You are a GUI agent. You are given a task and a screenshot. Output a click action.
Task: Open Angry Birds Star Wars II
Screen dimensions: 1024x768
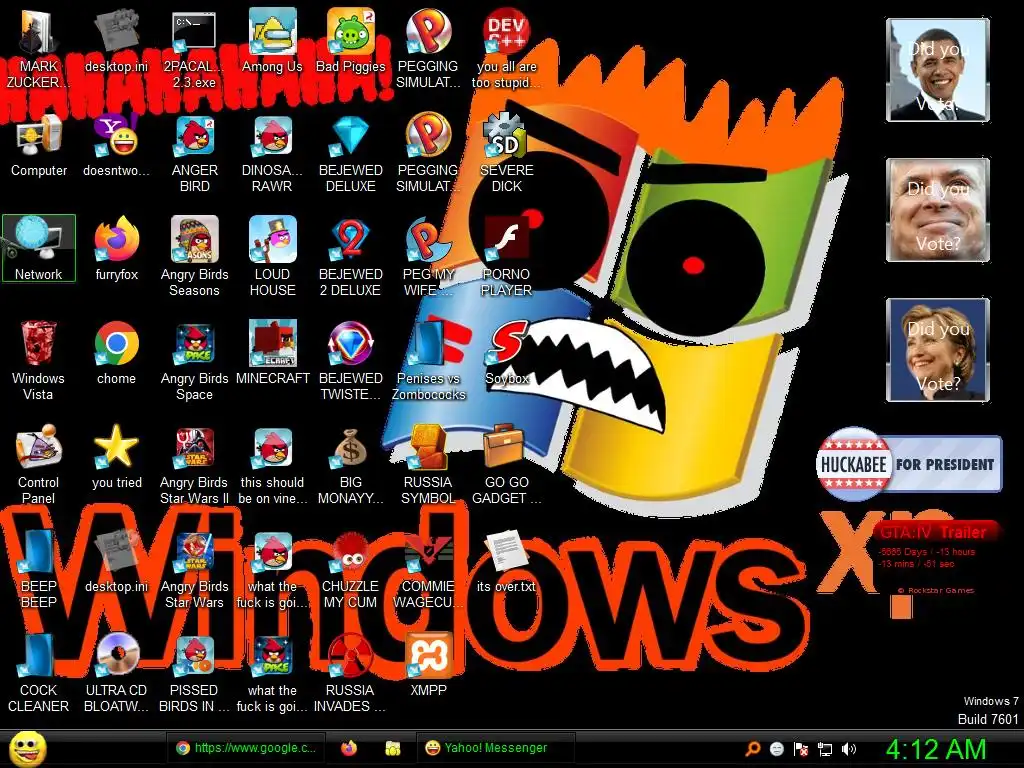click(195, 464)
